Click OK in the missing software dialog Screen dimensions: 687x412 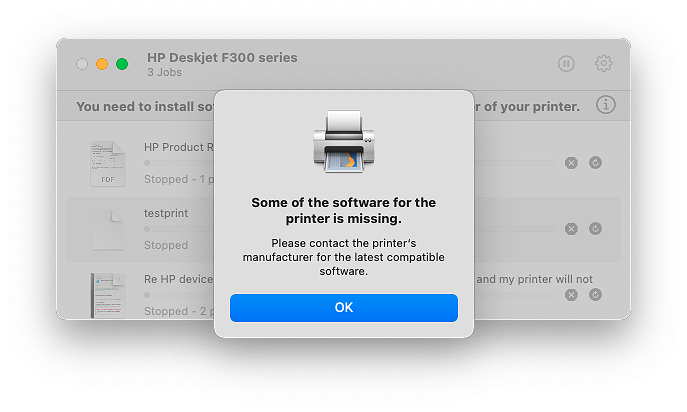point(343,307)
